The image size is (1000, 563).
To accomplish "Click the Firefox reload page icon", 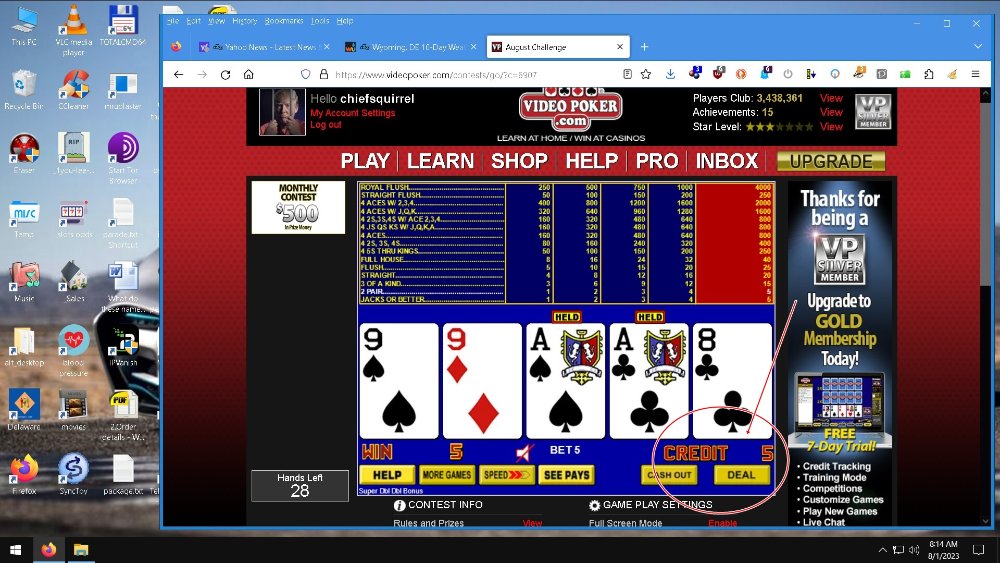I will tap(226, 74).
